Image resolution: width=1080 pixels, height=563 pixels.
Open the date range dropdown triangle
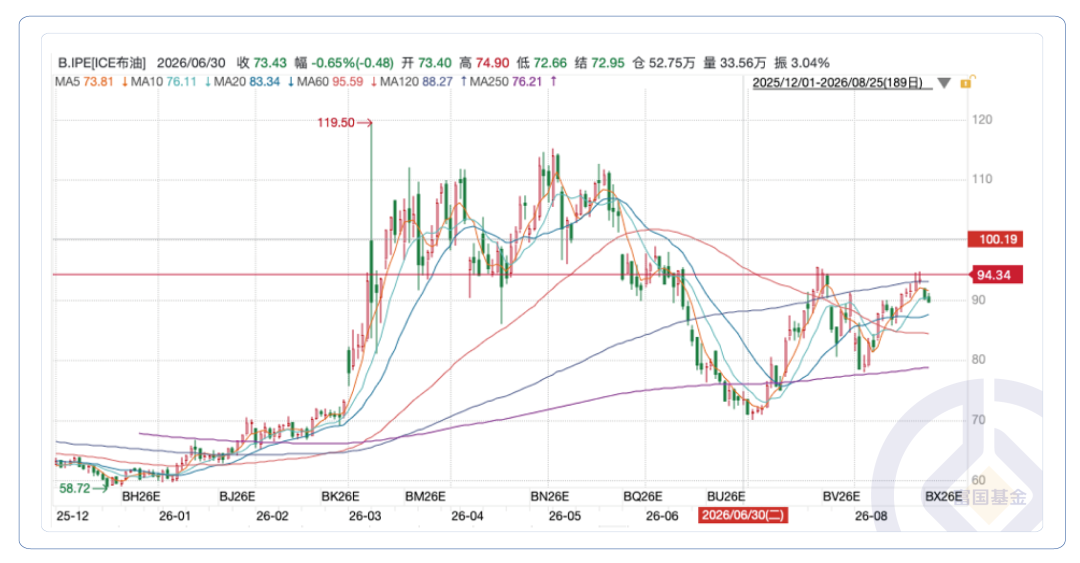(x=944, y=83)
